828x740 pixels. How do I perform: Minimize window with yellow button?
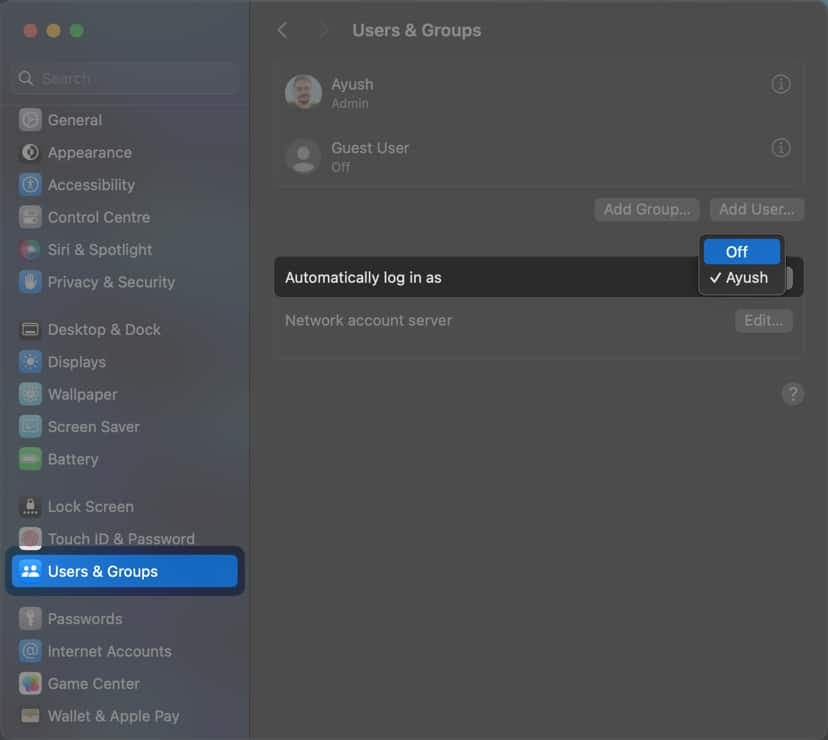(x=53, y=31)
